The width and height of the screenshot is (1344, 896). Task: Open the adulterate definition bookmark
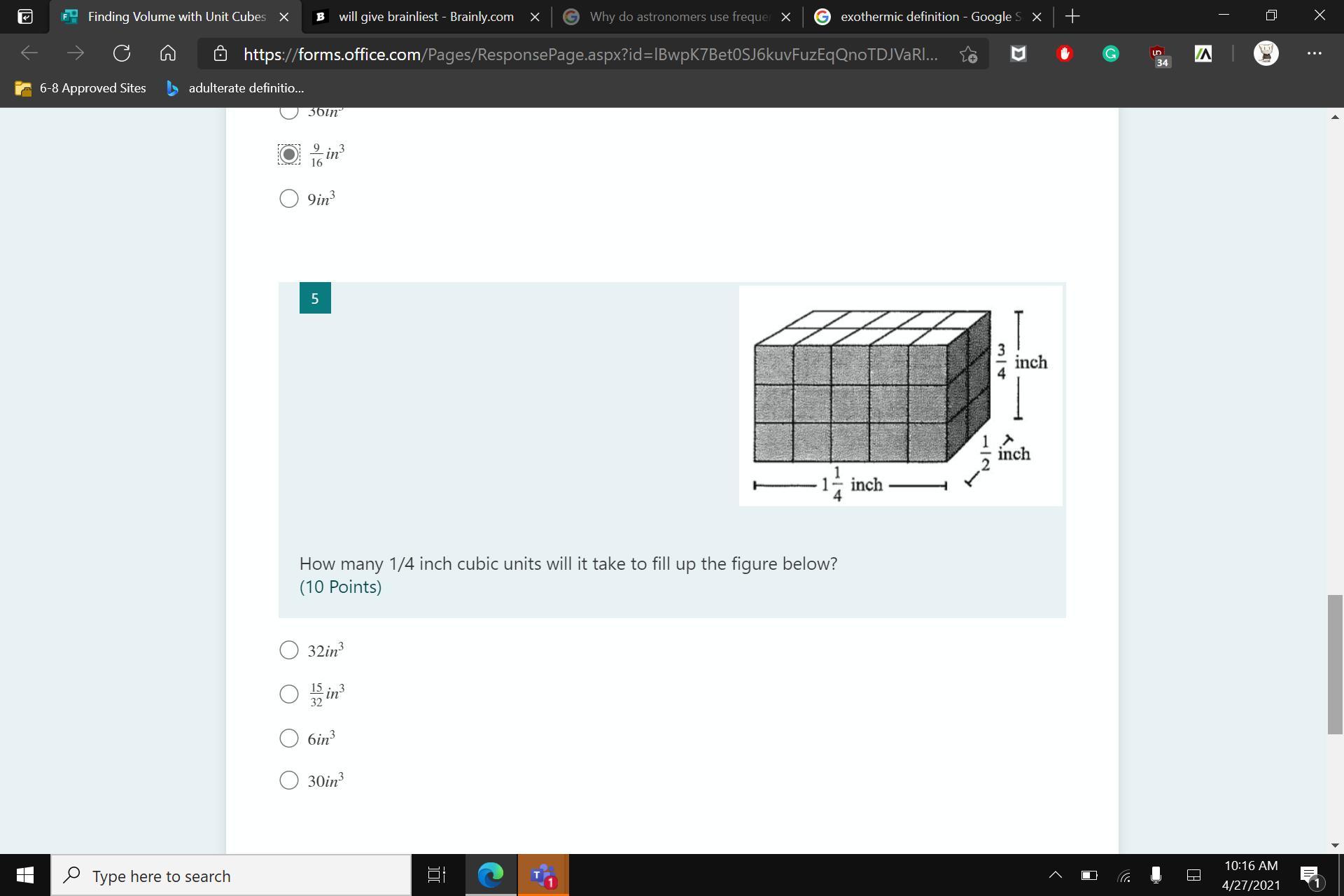point(235,88)
